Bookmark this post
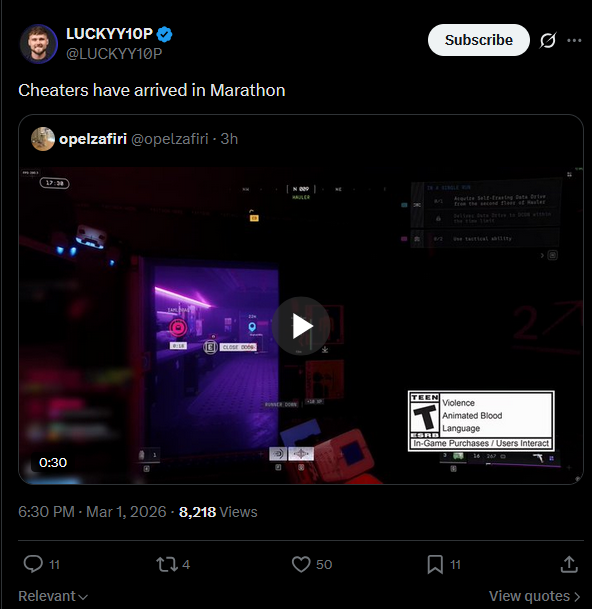 [435, 564]
